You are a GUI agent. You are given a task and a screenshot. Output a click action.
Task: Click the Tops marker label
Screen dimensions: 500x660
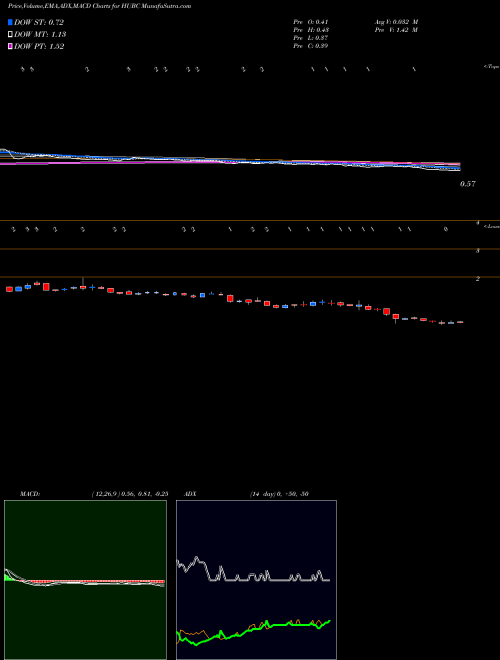click(492, 67)
